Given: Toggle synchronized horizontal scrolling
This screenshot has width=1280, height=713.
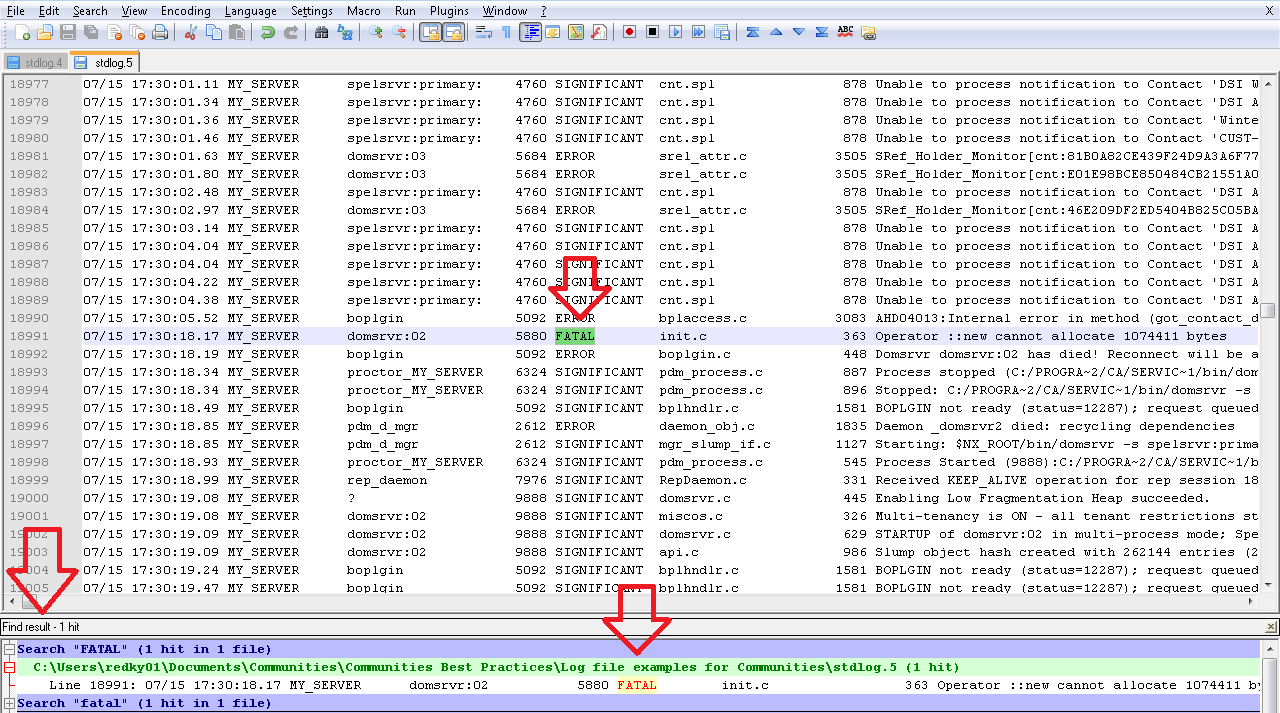Looking at the screenshot, I should coord(453,32).
